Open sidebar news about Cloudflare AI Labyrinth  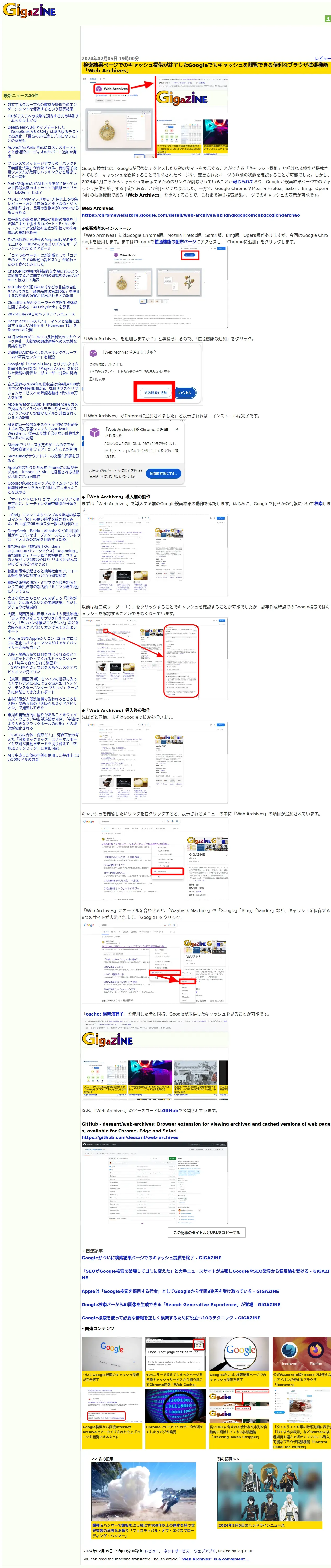pyautogui.click(x=42, y=305)
